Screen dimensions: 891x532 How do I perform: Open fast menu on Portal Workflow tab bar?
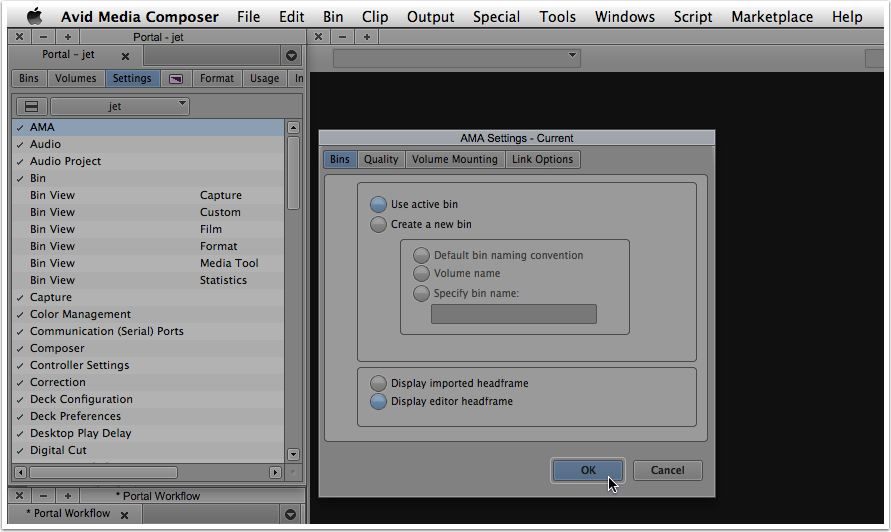point(290,514)
